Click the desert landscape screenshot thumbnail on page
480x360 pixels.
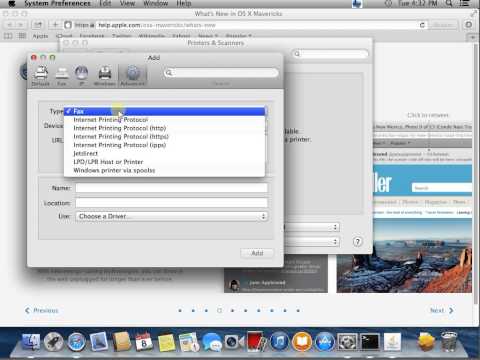(404, 256)
